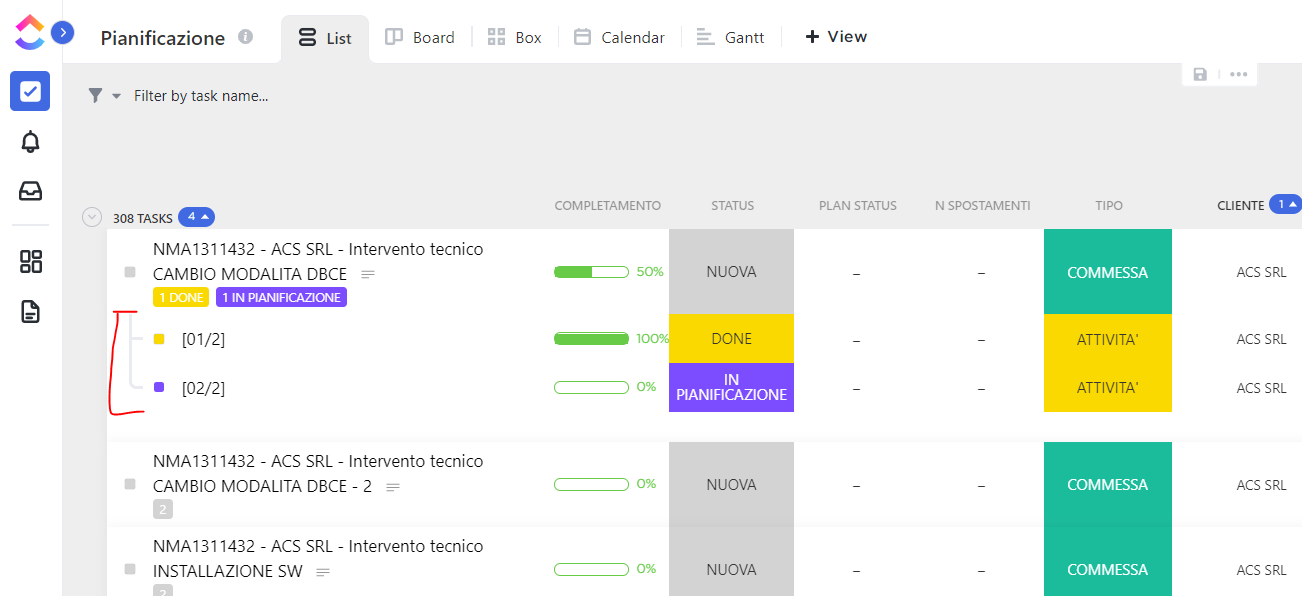Open the Calendar view tab
1302x596 pixels.
[x=619, y=37]
